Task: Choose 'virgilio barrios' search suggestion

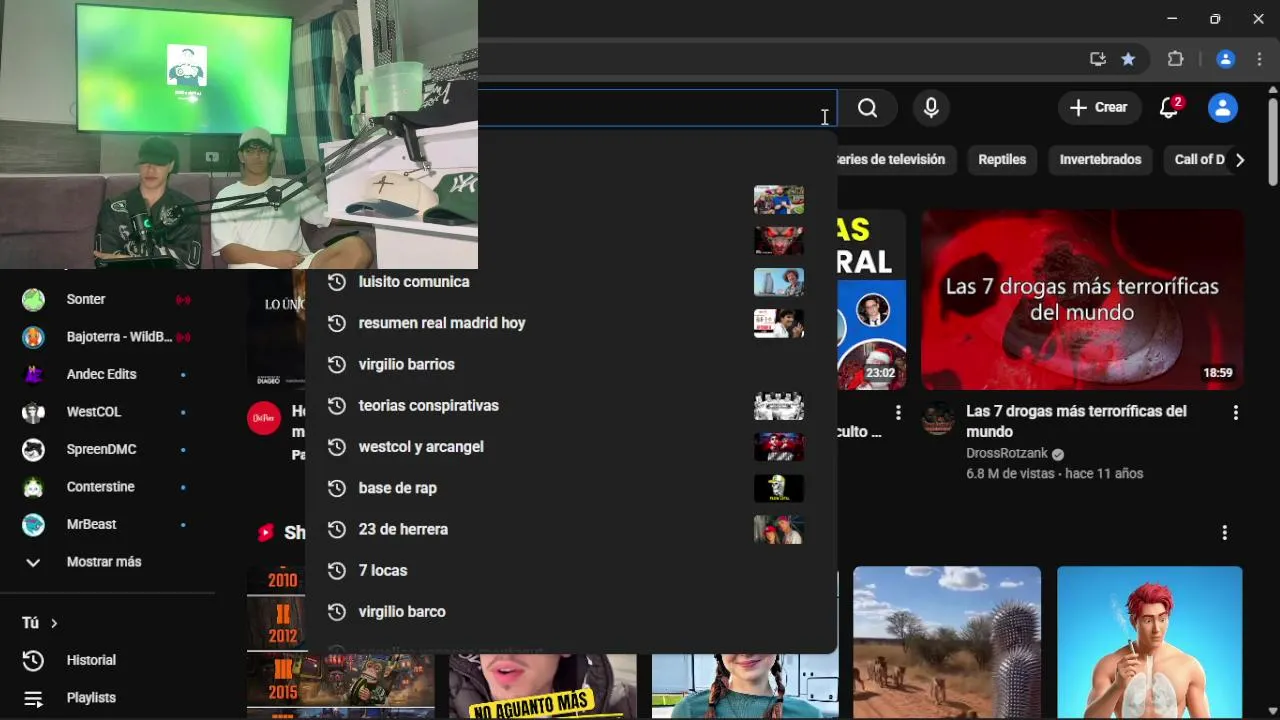Action: tap(570, 364)
